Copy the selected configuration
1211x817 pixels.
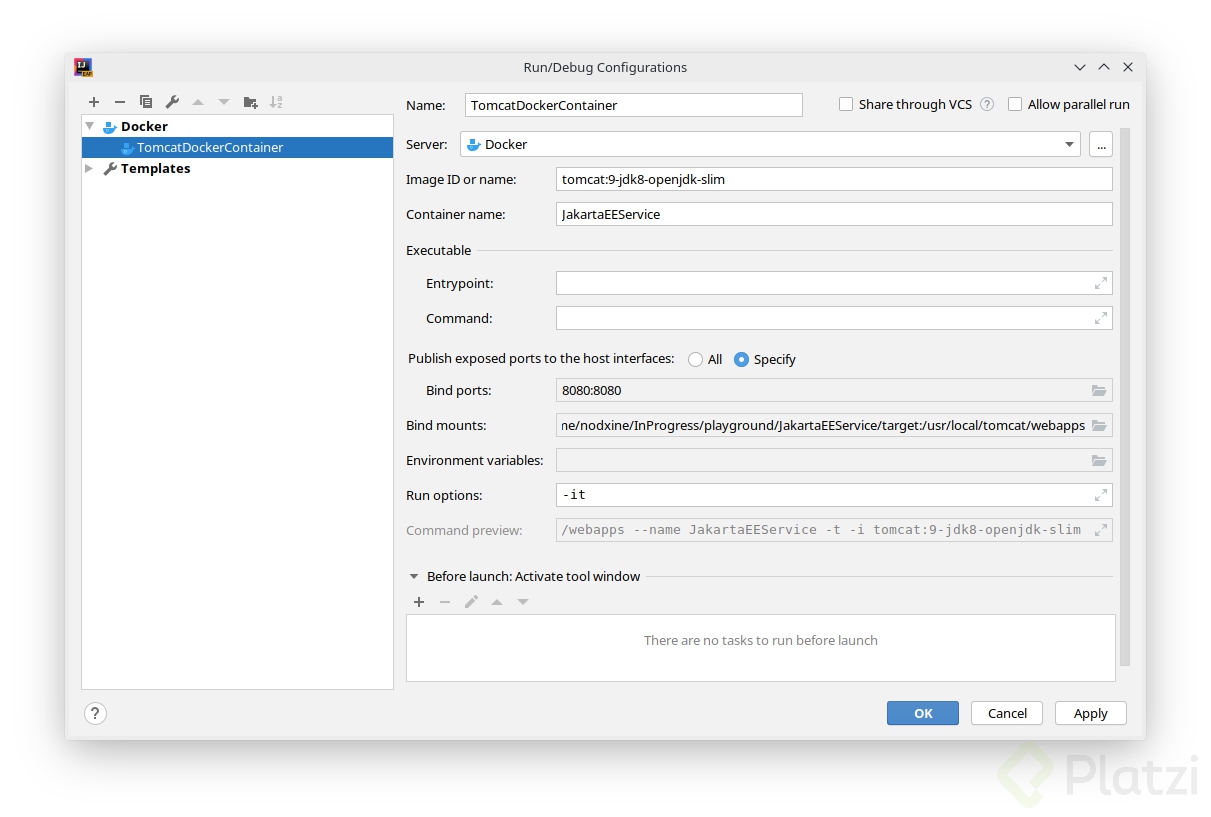click(146, 102)
